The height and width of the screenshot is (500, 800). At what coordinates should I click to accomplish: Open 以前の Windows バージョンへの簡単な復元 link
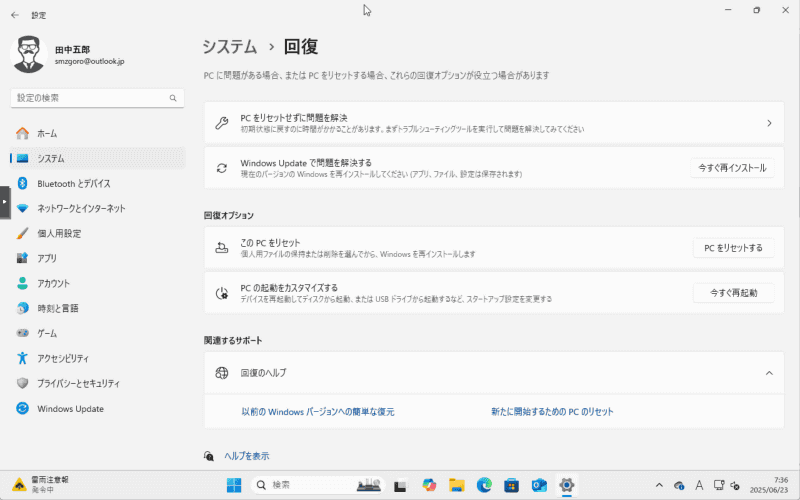click(x=318, y=412)
